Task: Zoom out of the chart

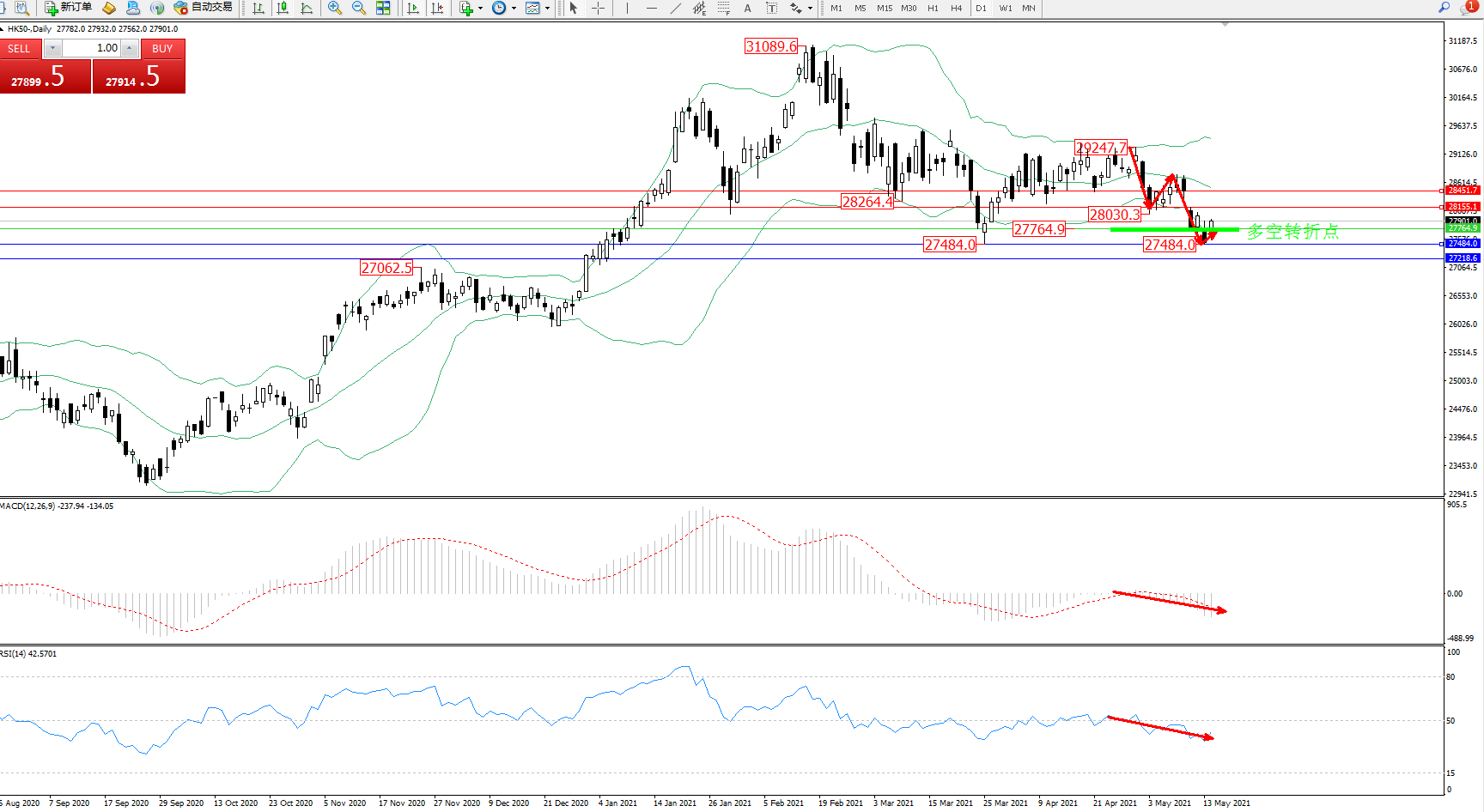Action: 359,8
